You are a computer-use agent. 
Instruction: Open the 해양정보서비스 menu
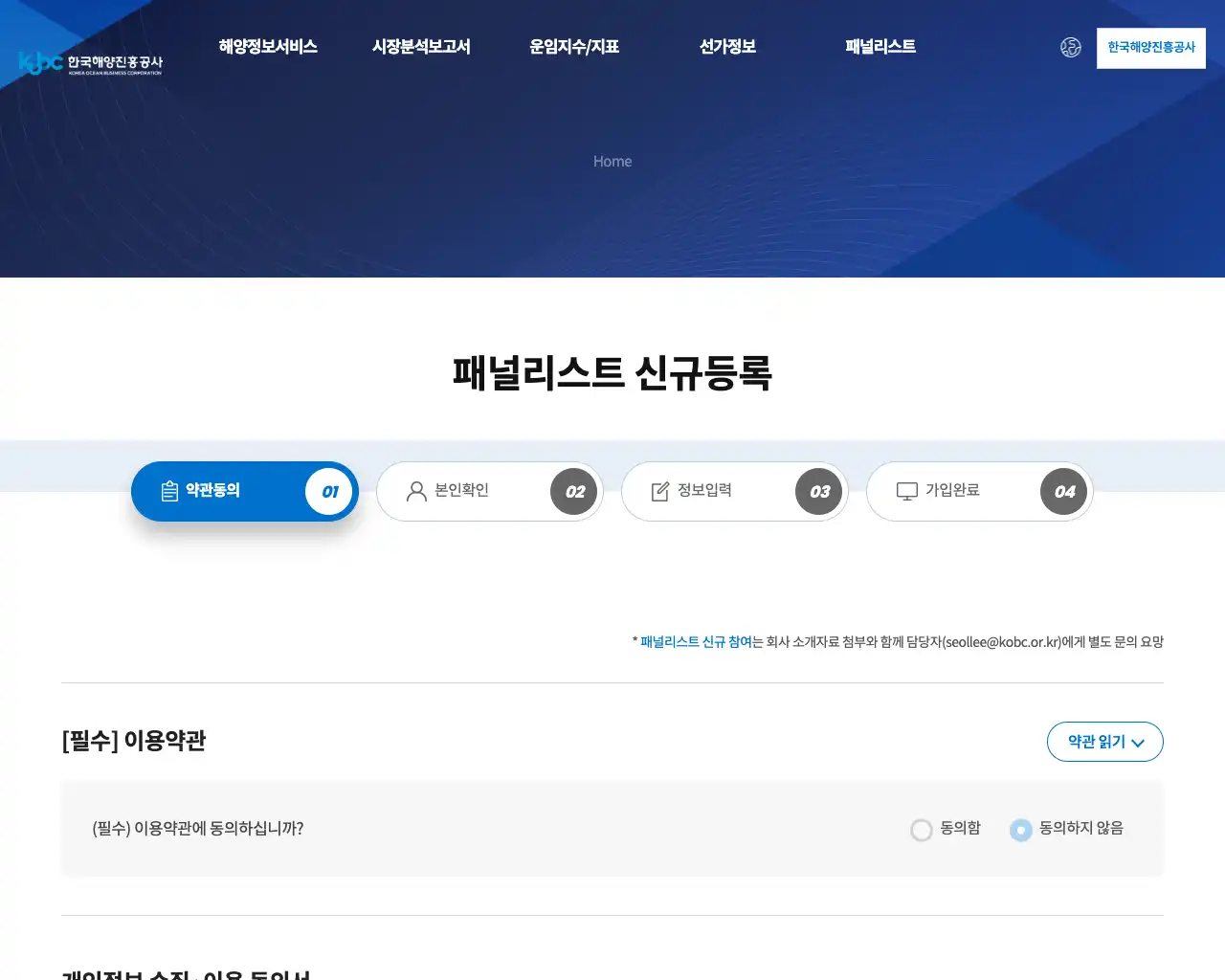point(268,47)
